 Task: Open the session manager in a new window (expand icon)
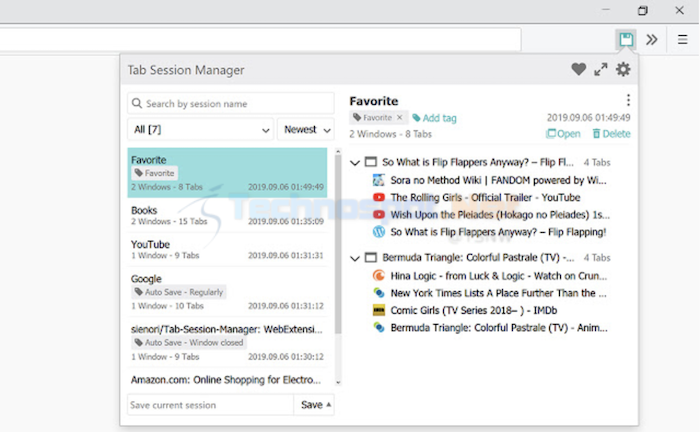click(x=601, y=69)
